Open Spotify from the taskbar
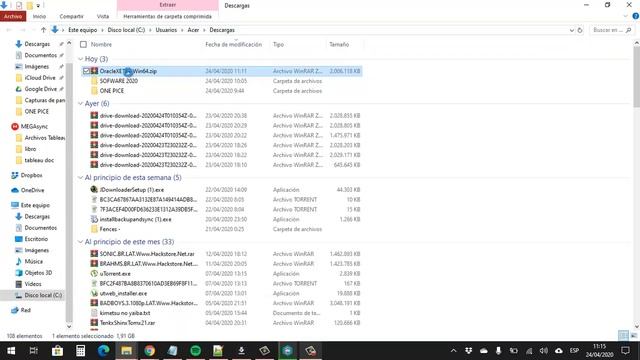 [196, 351]
